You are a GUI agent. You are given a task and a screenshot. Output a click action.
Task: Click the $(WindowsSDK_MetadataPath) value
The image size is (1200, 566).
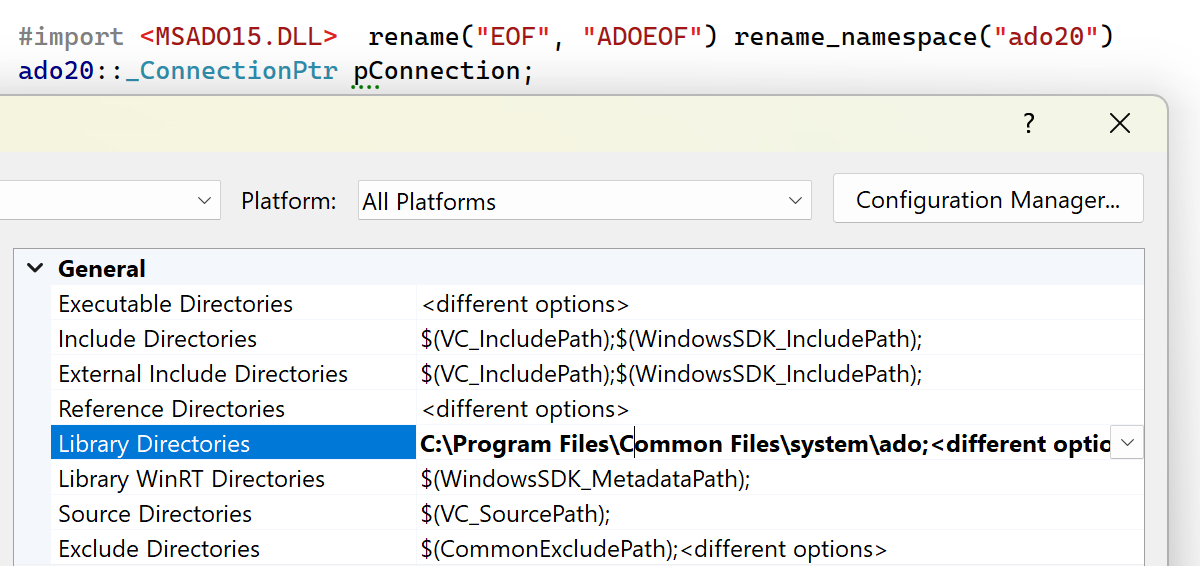point(585,479)
